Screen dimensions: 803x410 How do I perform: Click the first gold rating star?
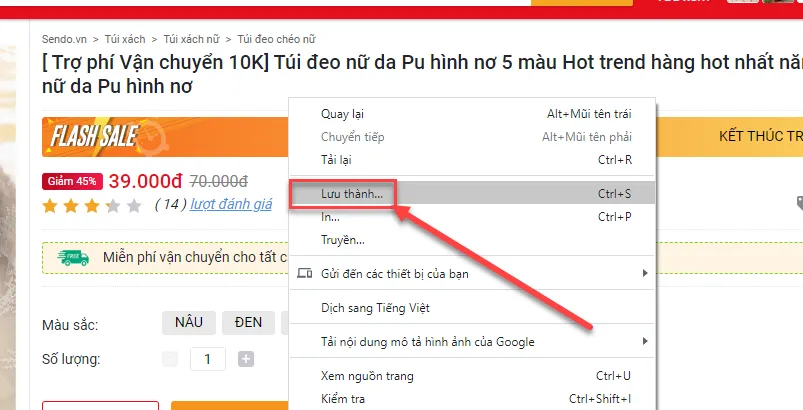pyautogui.click(x=50, y=205)
